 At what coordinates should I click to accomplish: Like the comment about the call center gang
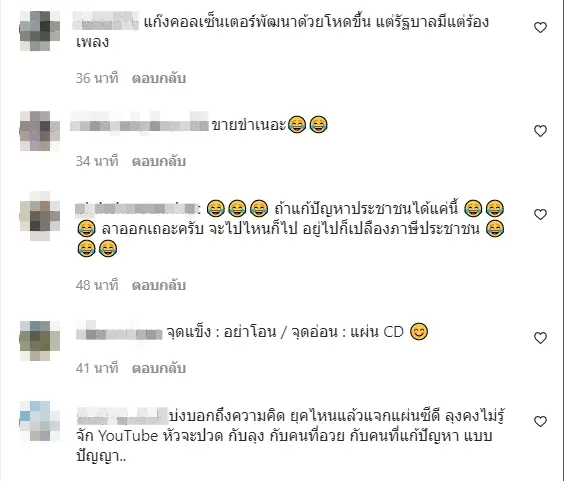pos(540,27)
